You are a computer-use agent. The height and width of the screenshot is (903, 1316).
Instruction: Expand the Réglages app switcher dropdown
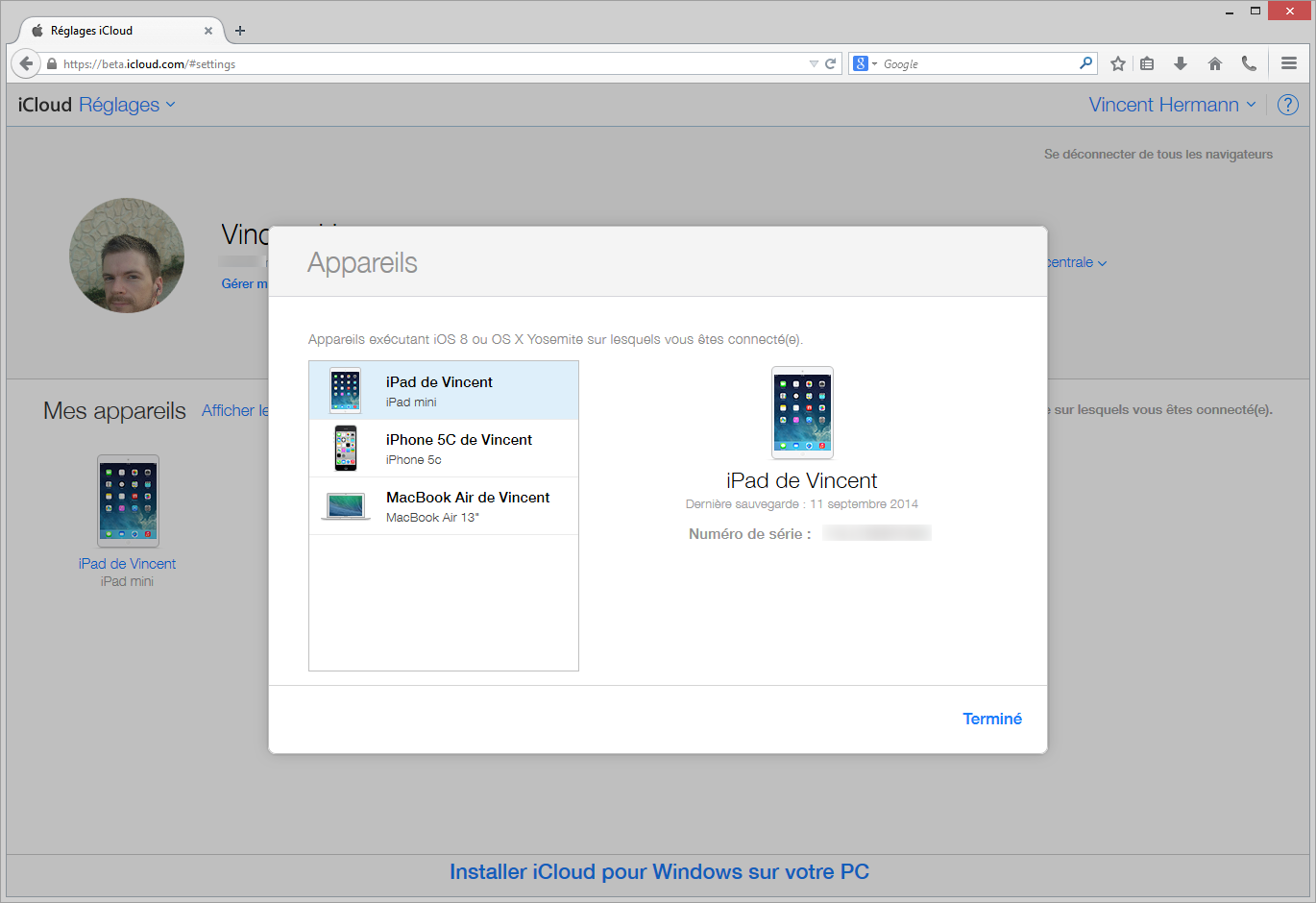point(127,105)
